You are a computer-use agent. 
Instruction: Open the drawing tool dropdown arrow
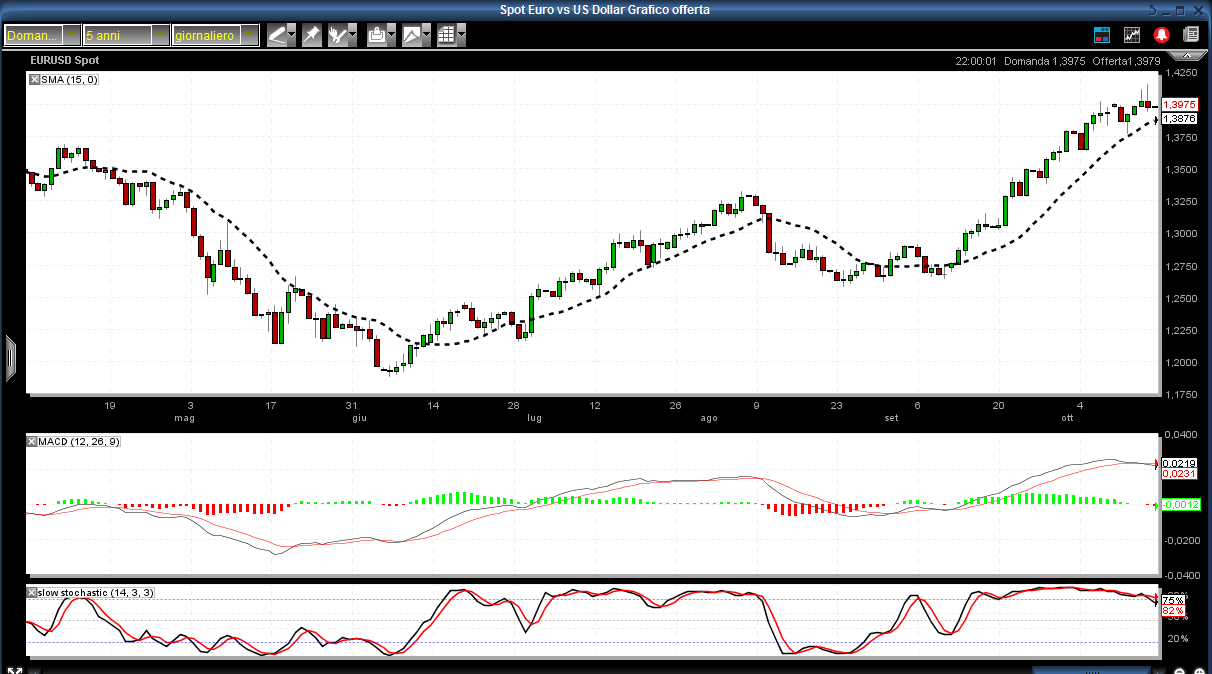[x=291, y=35]
